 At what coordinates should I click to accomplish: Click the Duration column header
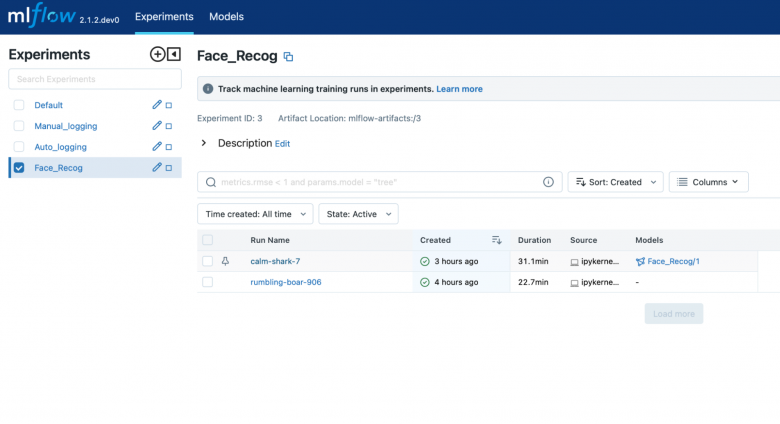tap(534, 240)
